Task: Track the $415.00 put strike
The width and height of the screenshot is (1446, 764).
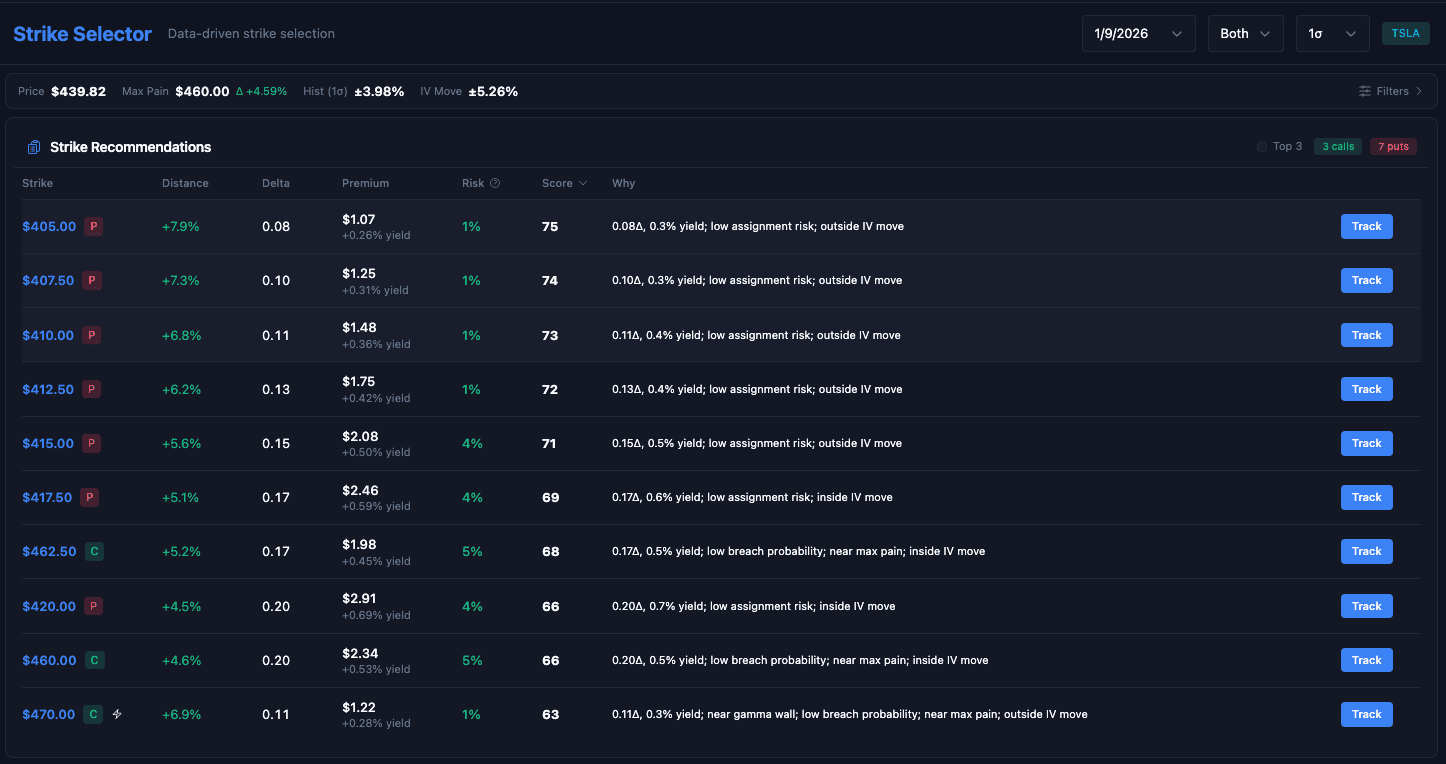Action: click(x=1366, y=443)
